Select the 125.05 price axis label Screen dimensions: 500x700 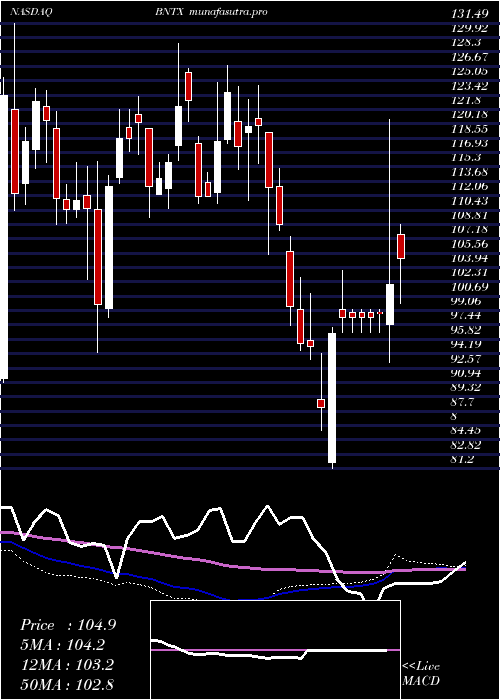[x=470, y=71]
